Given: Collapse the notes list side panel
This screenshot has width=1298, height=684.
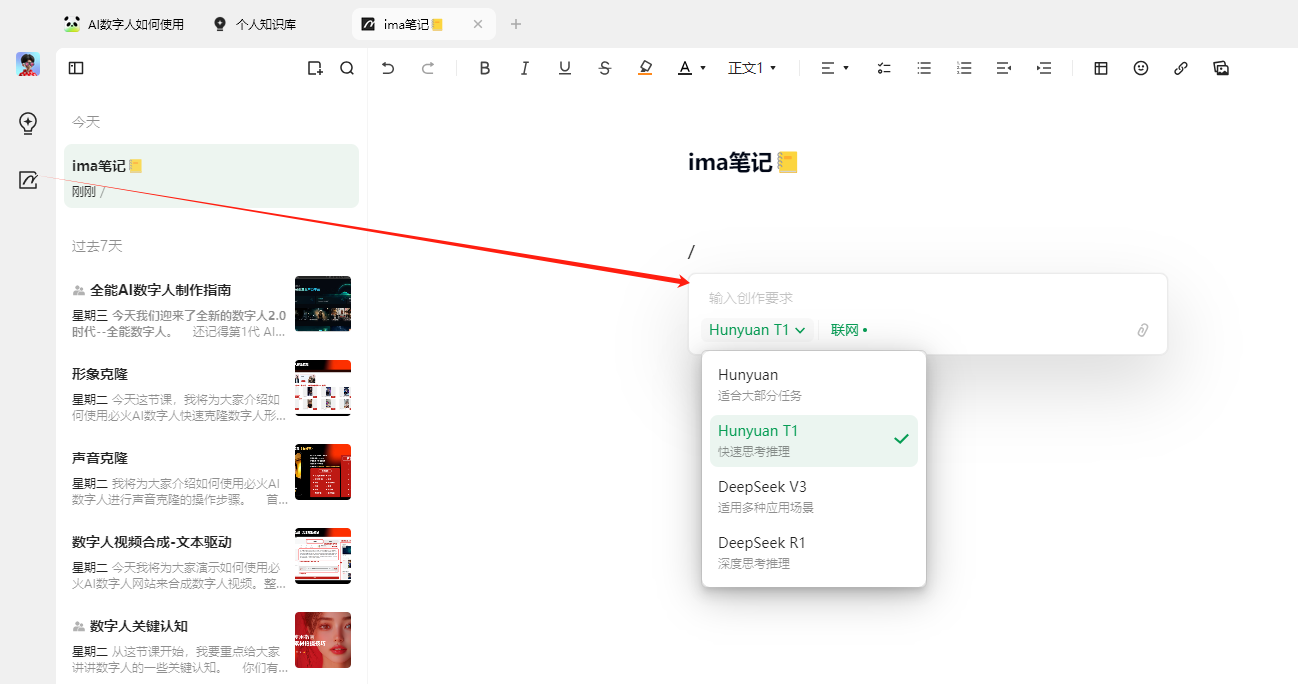Looking at the screenshot, I should [76, 68].
